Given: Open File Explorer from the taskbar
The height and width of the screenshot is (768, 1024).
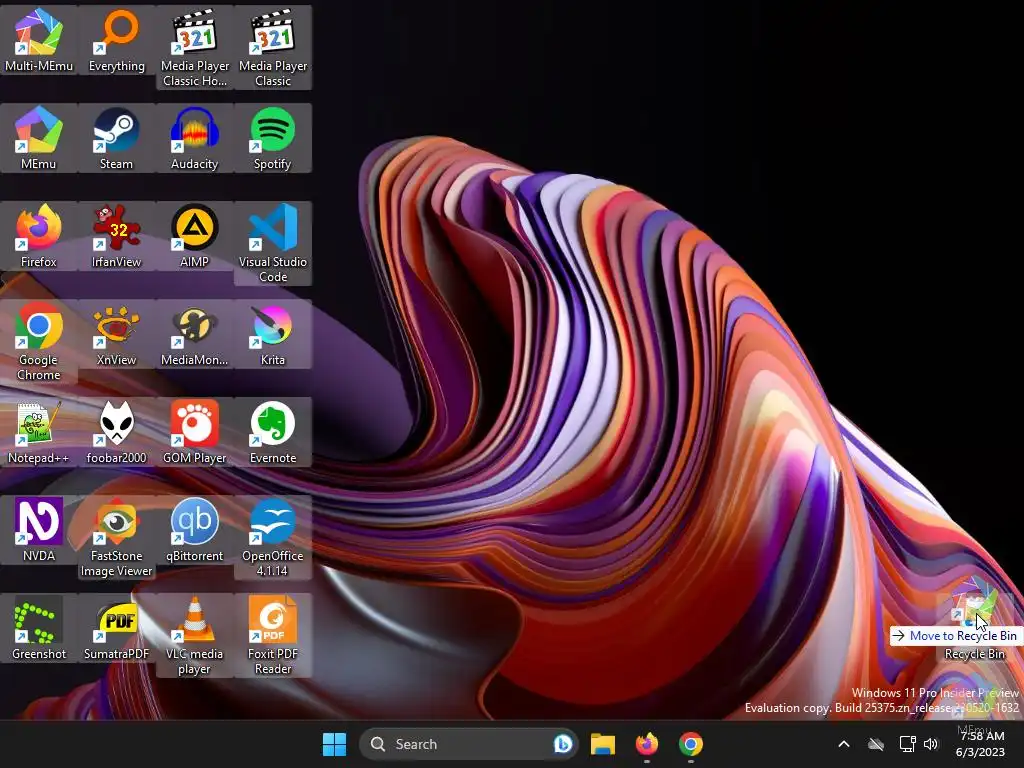Looking at the screenshot, I should (x=603, y=744).
